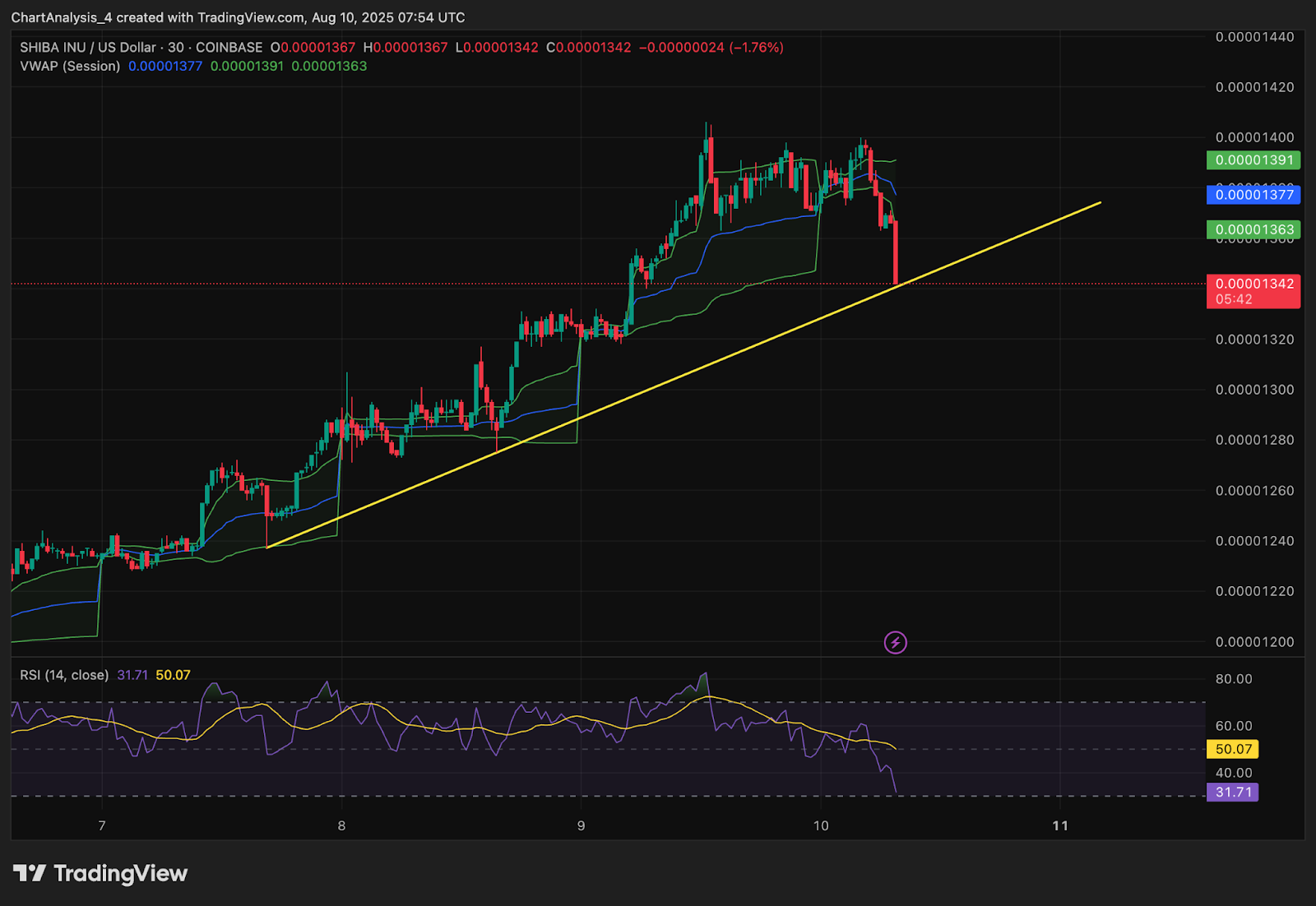Click date marker 11 on time axis
The height and width of the screenshot is (906, 1316).
(x=1060, y=825)
